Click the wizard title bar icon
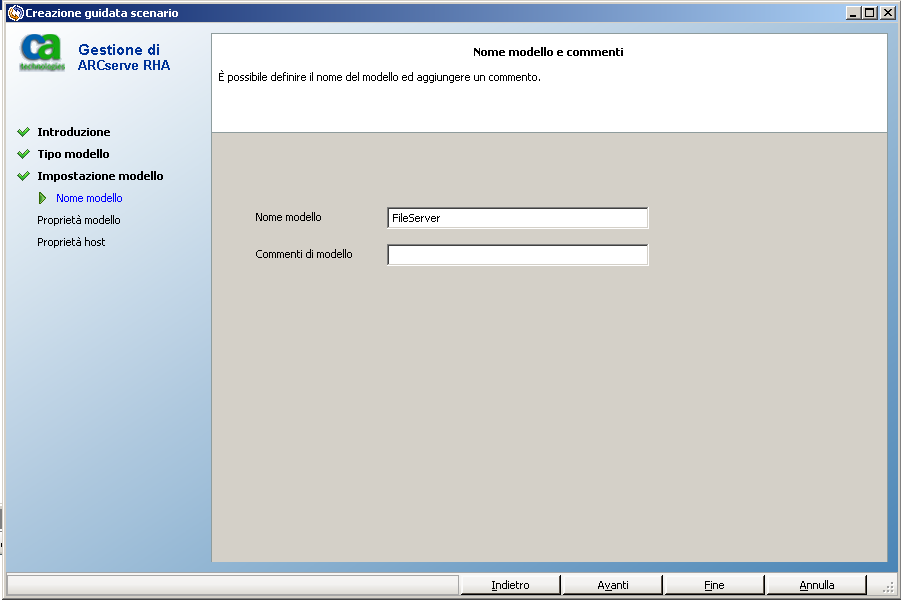 pos(16,13)
